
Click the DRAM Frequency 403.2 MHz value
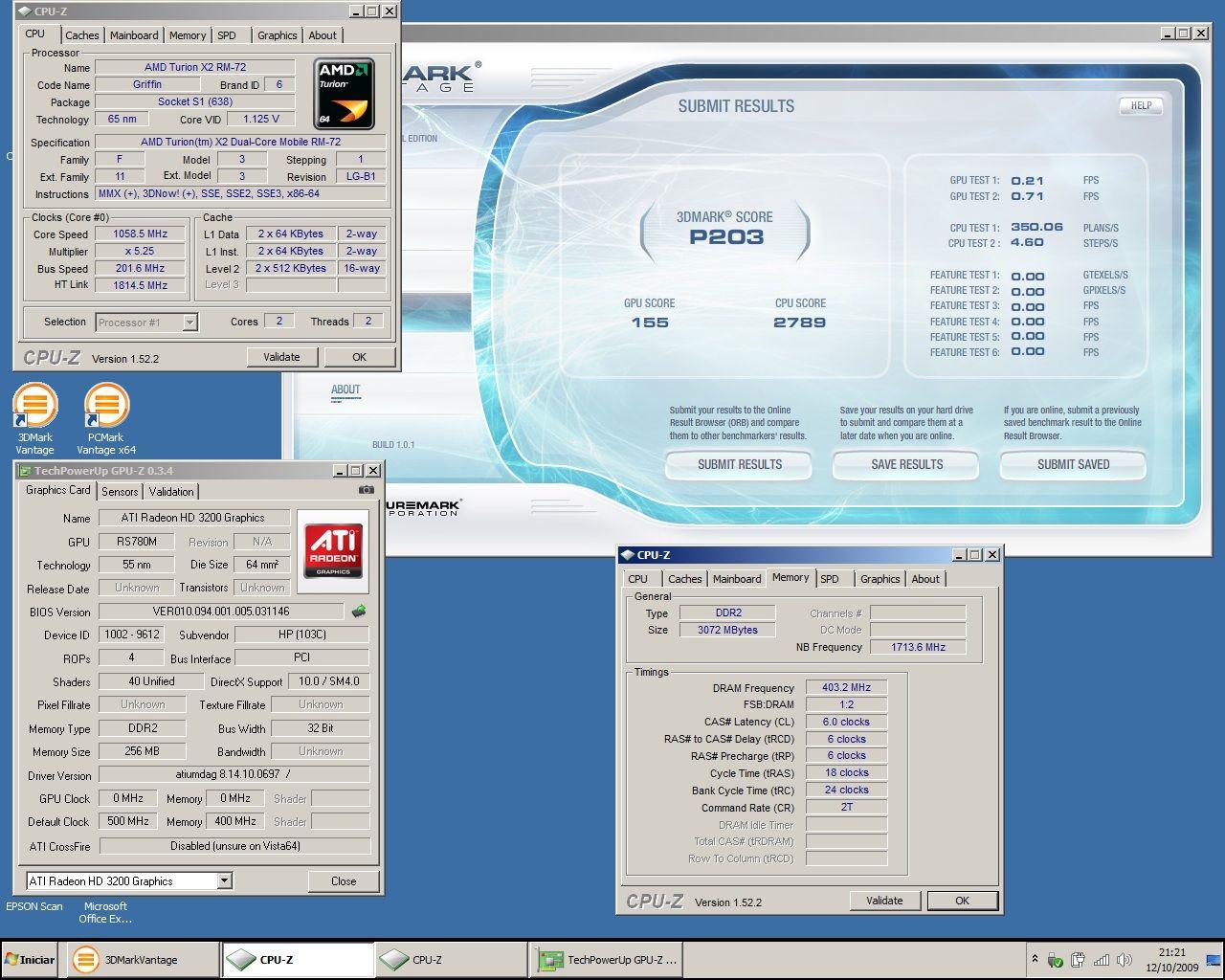pyautogui.click(x=846, y=687)
